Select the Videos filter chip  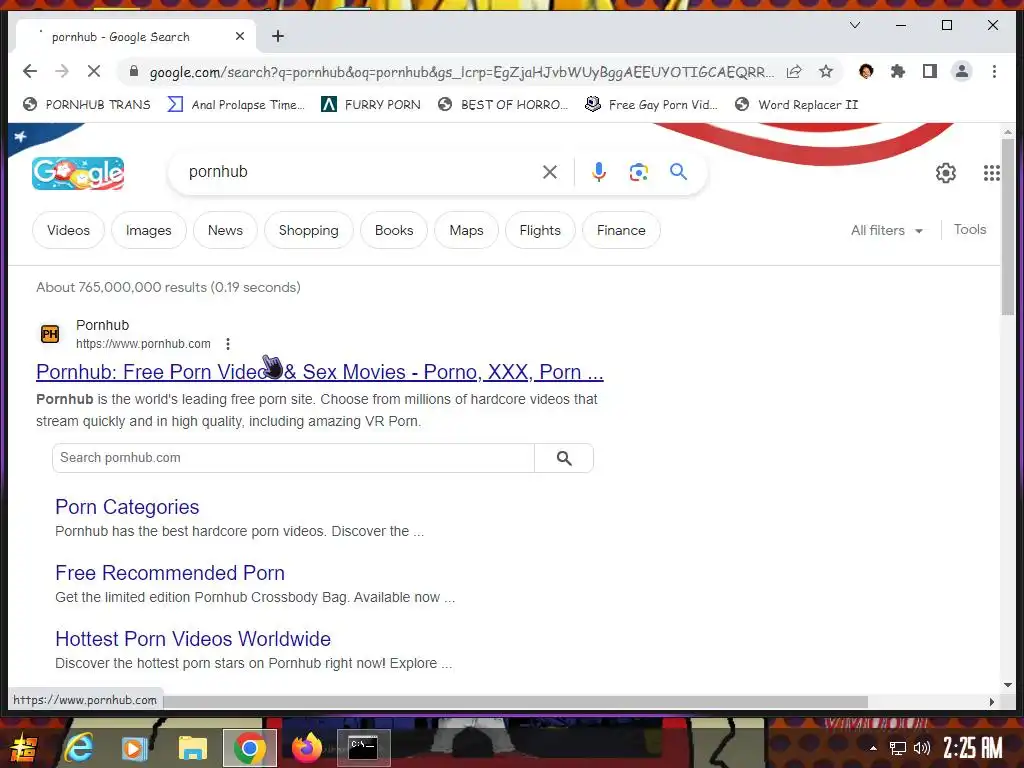coord(68,230)
